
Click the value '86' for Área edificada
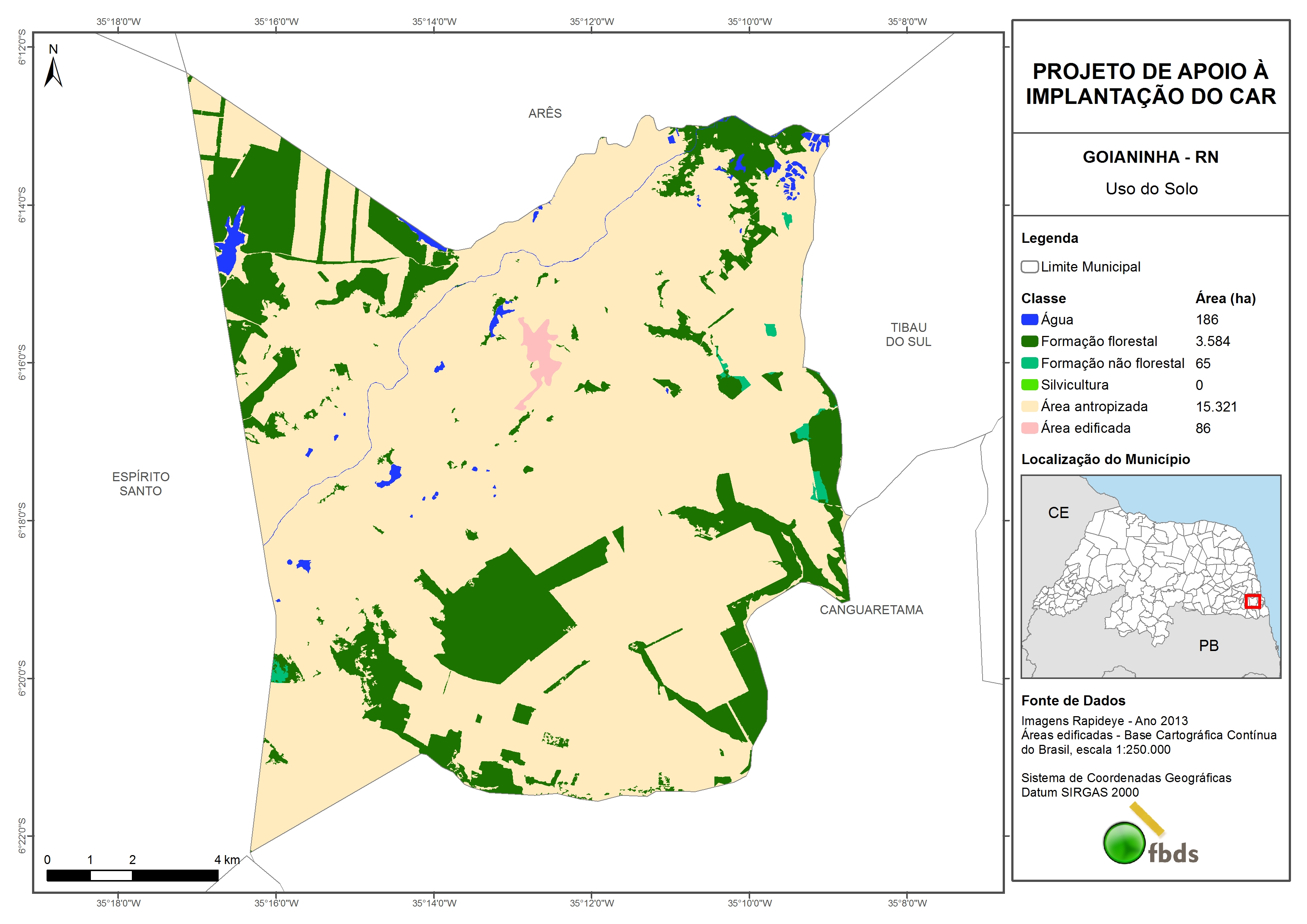coord(1203,428)
